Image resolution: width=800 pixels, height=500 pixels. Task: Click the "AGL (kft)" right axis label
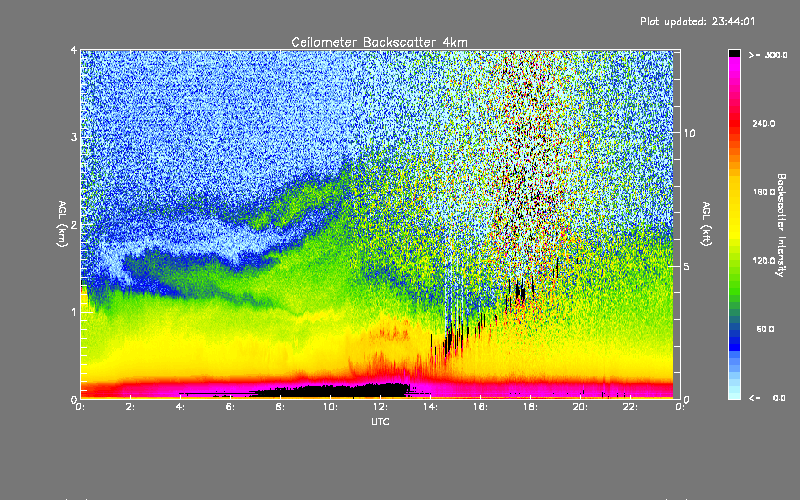(x=706, y=224)
